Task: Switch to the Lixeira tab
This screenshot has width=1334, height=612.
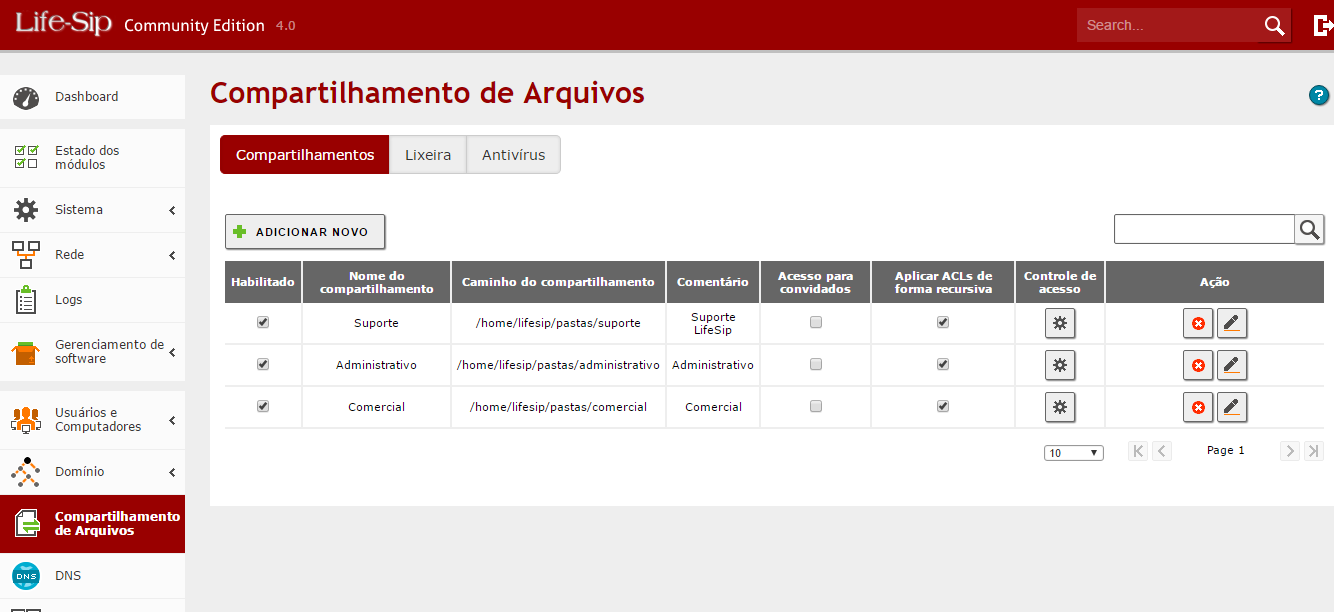Action: (x=427, y=155)
